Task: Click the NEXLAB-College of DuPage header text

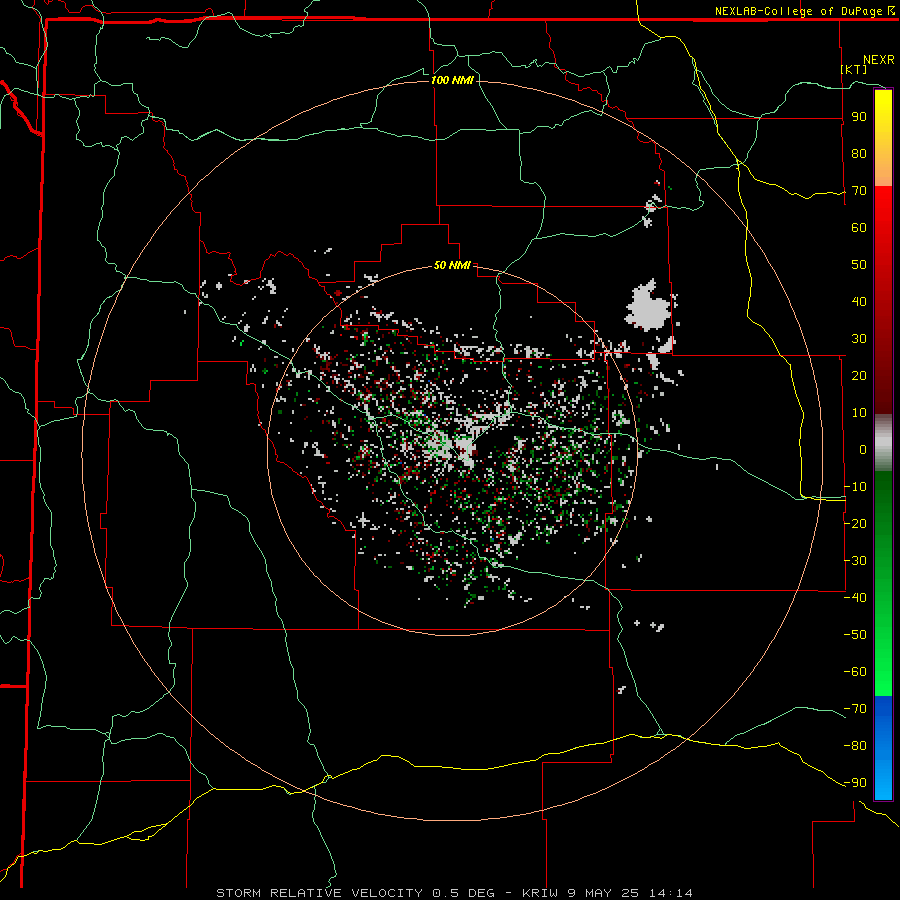Action: 804,11
